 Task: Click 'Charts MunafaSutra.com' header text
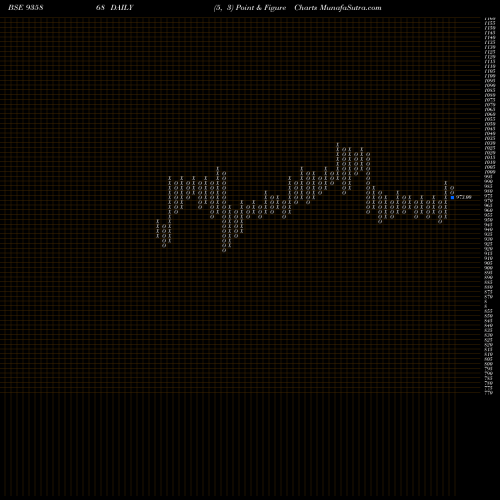(x=338, y=8)
